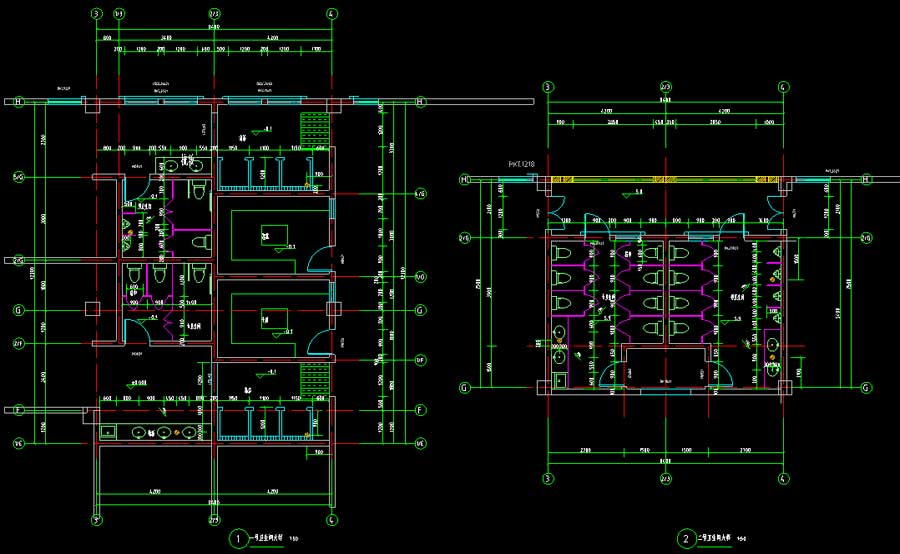The height and width of the screenshot is (554, 900).
Task: Select grid bubble 3 above the left plan
Action: [97, 14]
